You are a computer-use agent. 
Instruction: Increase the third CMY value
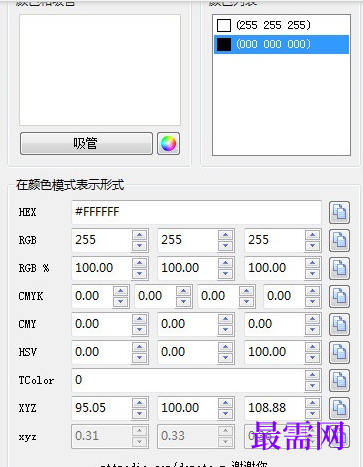[312, 319]
